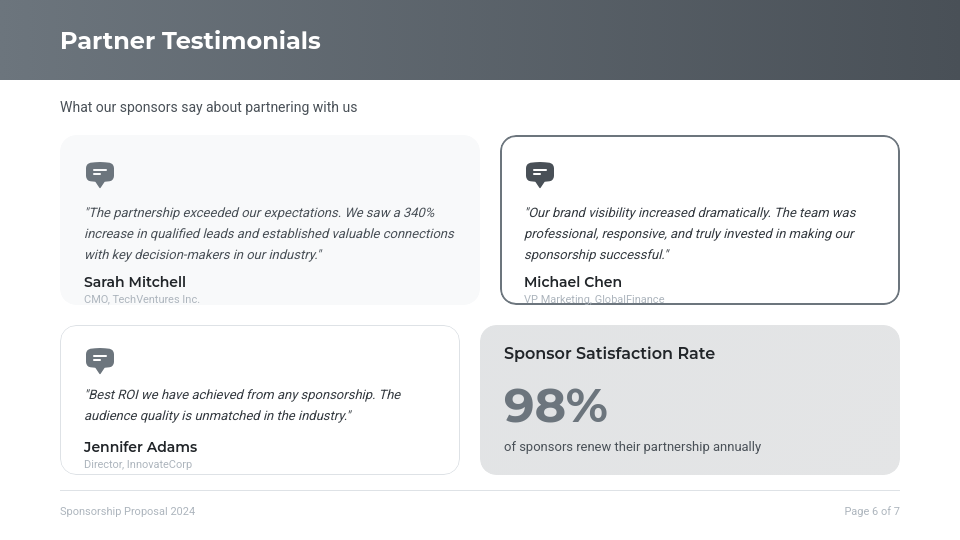This screenshot has height=540, width=960.
Task: Click the Page 6 of 7 indicator
Action: (871, 511)
